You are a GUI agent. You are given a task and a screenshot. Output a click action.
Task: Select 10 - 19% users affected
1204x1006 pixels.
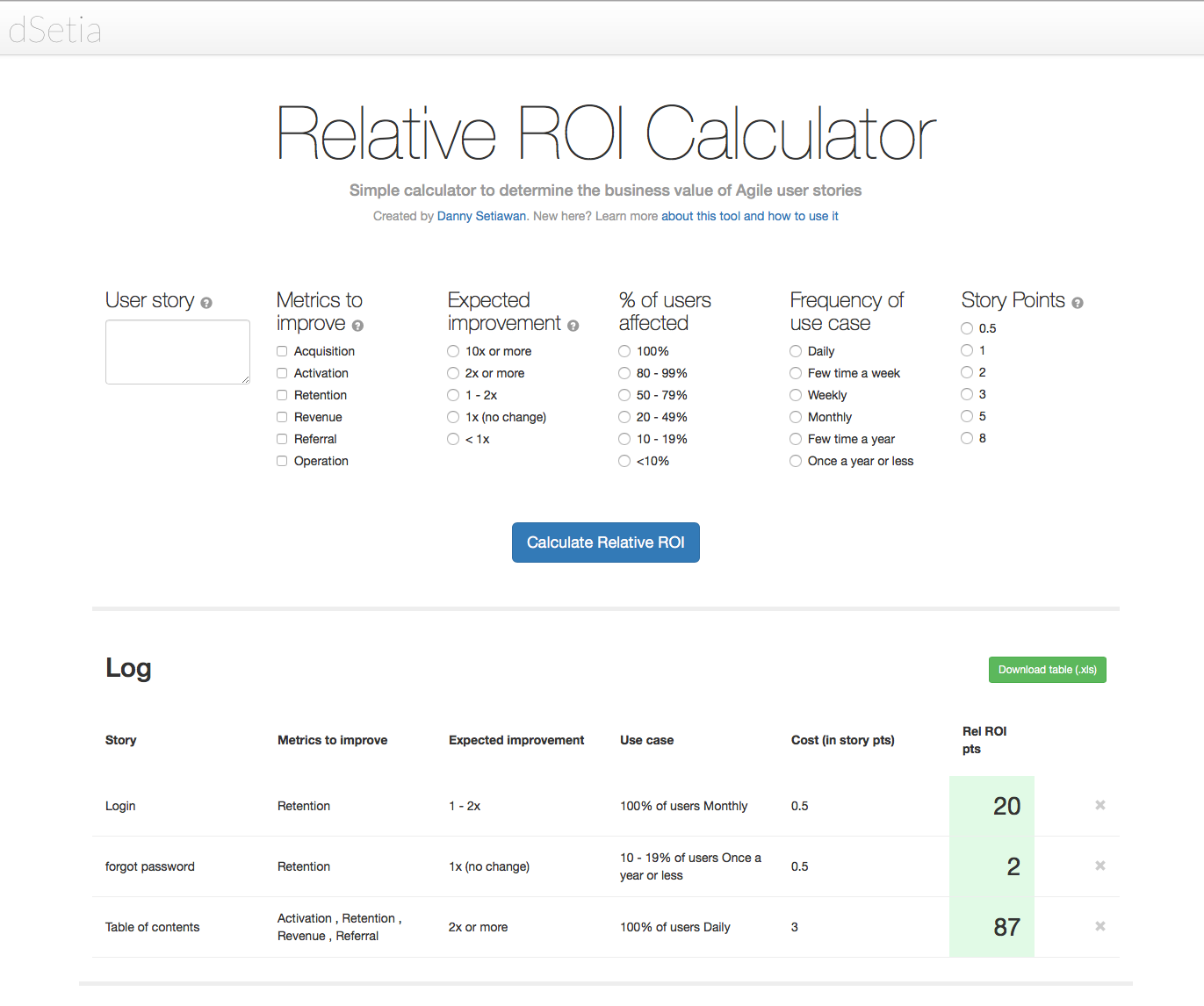(624, 439)
